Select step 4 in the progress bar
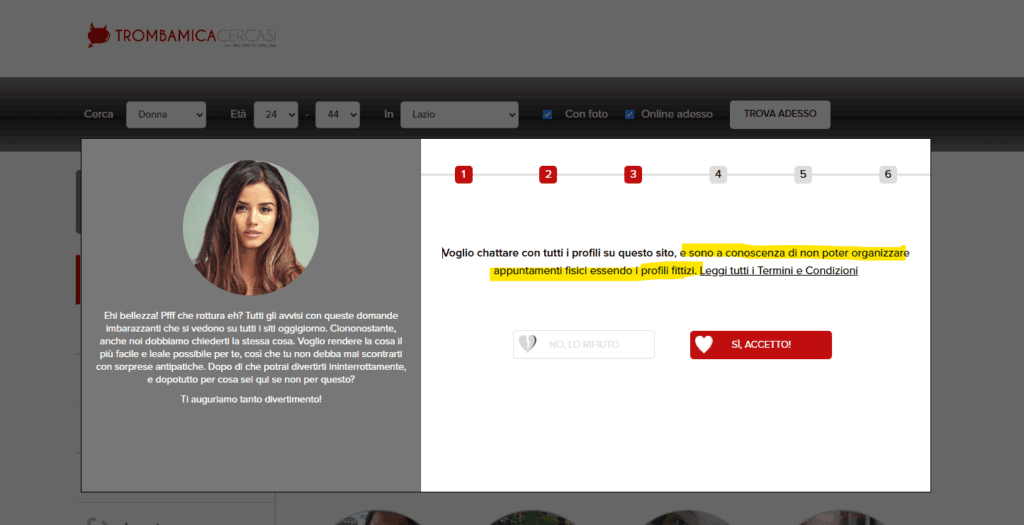The image size is (1024, 525). pos(718,174)
